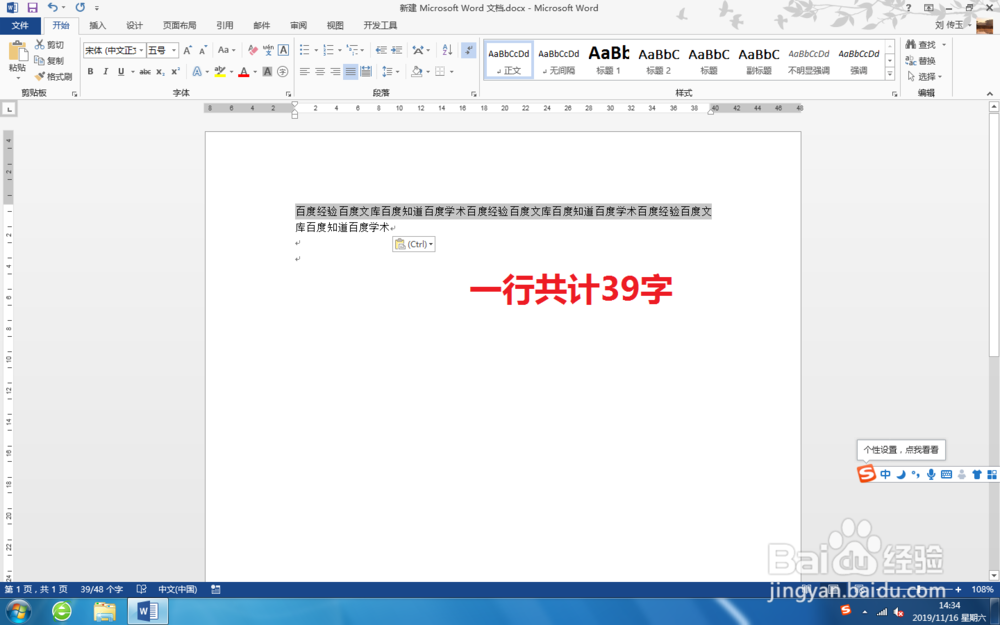
Task: Click word count 39/48 个字 in status bar
Action: [101, 590]
